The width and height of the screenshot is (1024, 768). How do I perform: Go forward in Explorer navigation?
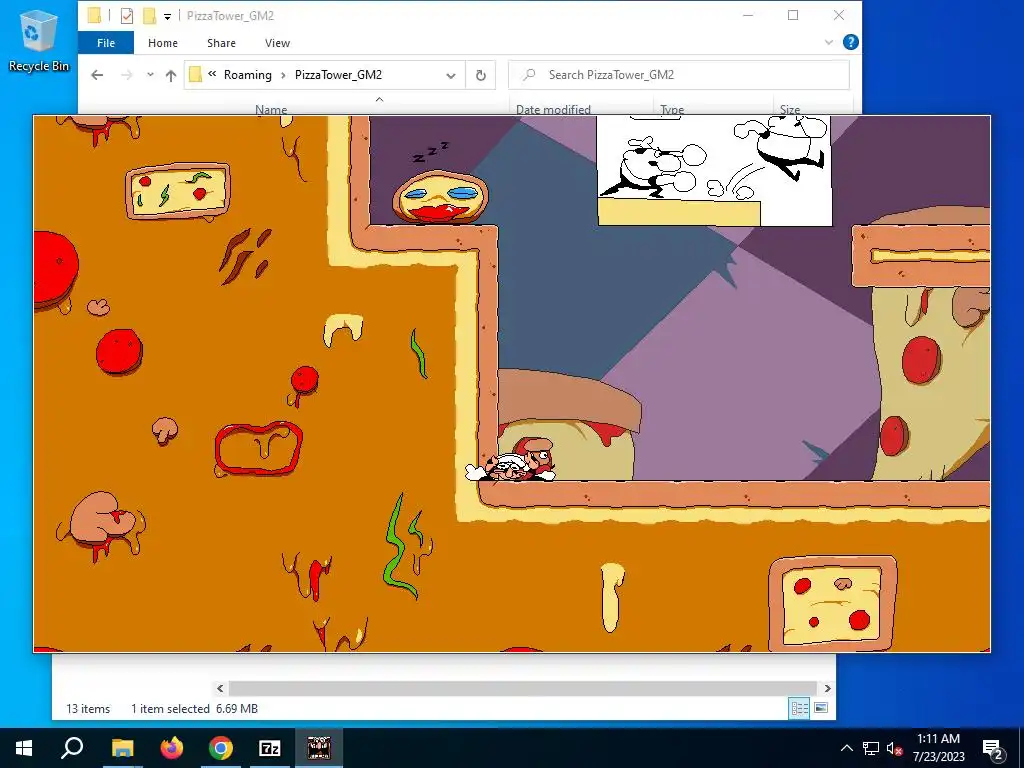[127, 75]
